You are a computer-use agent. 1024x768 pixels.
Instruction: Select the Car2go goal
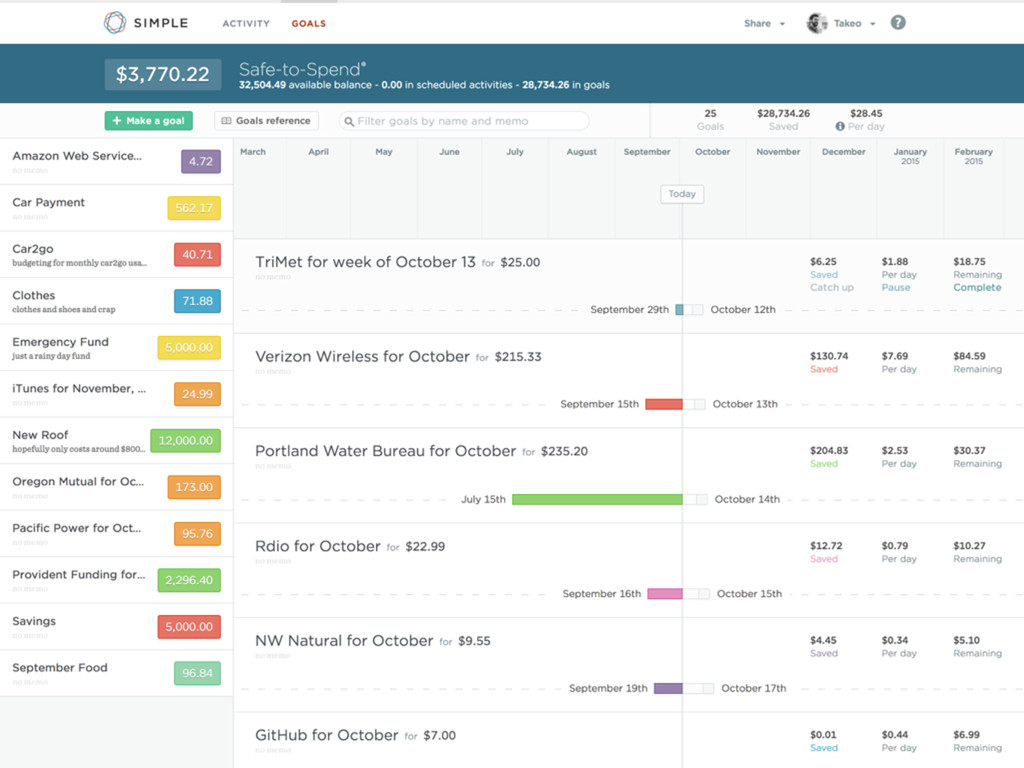point(116,255)
